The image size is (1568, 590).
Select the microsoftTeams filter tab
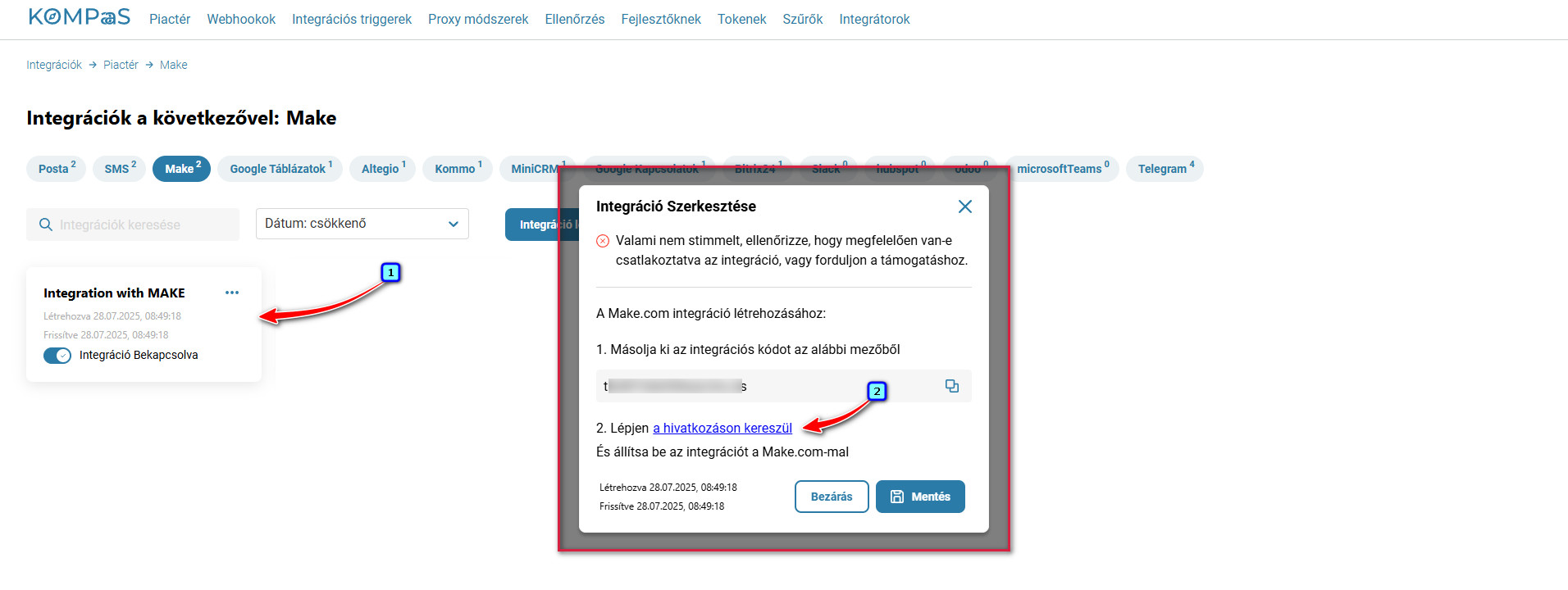coord(1062,169)
